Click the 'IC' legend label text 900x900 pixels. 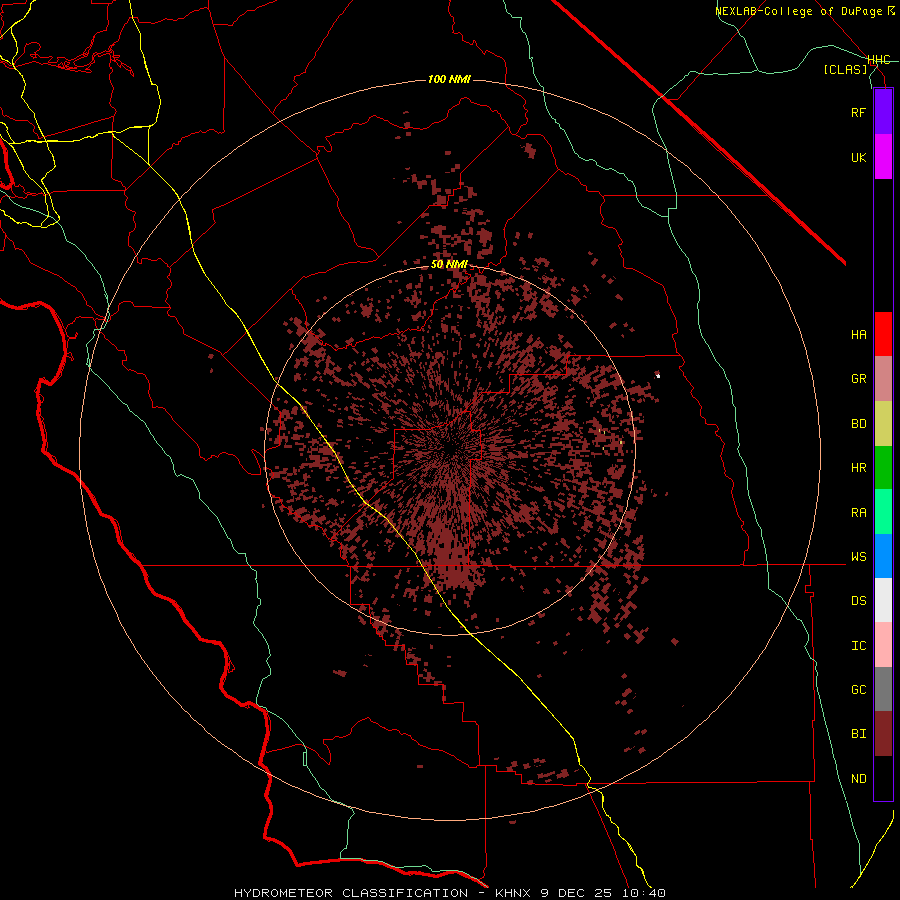point(858,646)
